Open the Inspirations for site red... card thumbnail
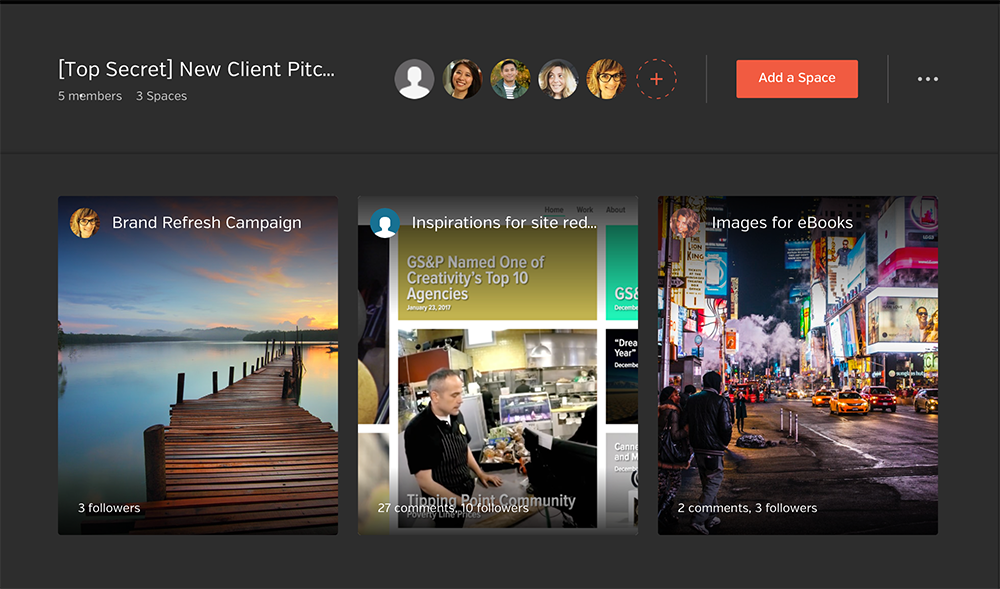The height and width of the screenshot is (589, 1000). click(498, 365)
